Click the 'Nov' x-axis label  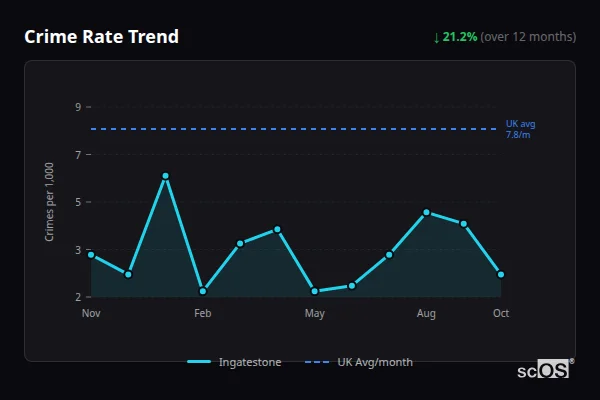pyautogui.click(x=91, y=313)
